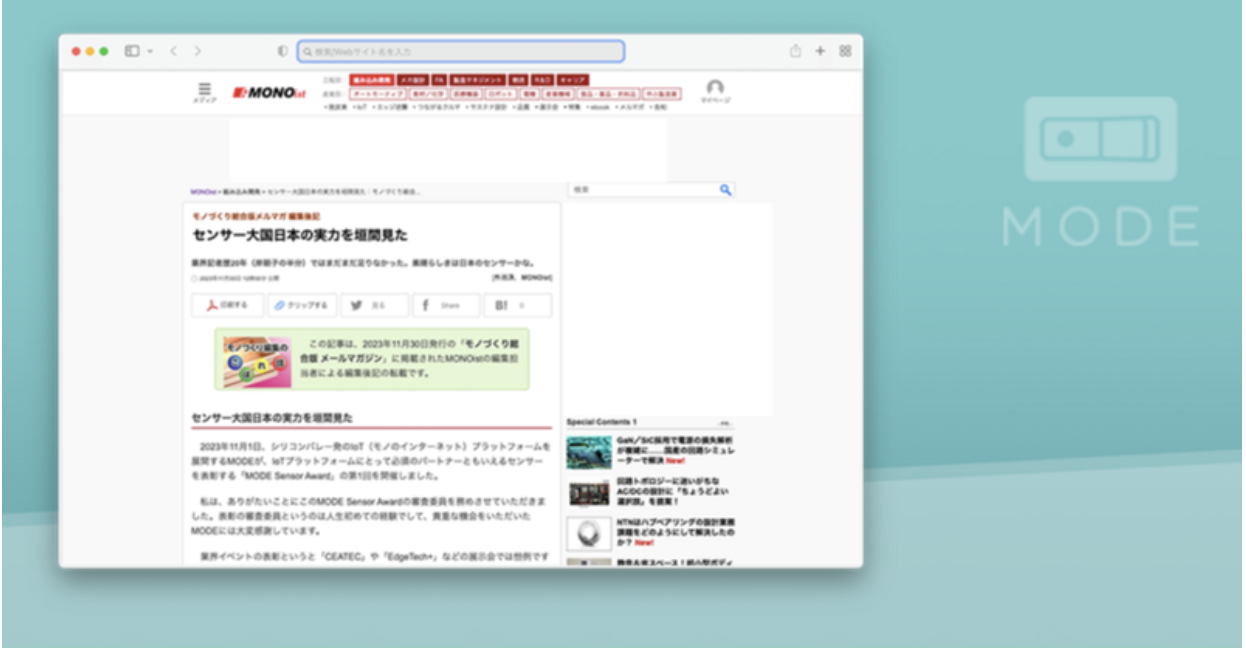
Task: Toggle the Safari sidebar
Action: pos(131,51)
